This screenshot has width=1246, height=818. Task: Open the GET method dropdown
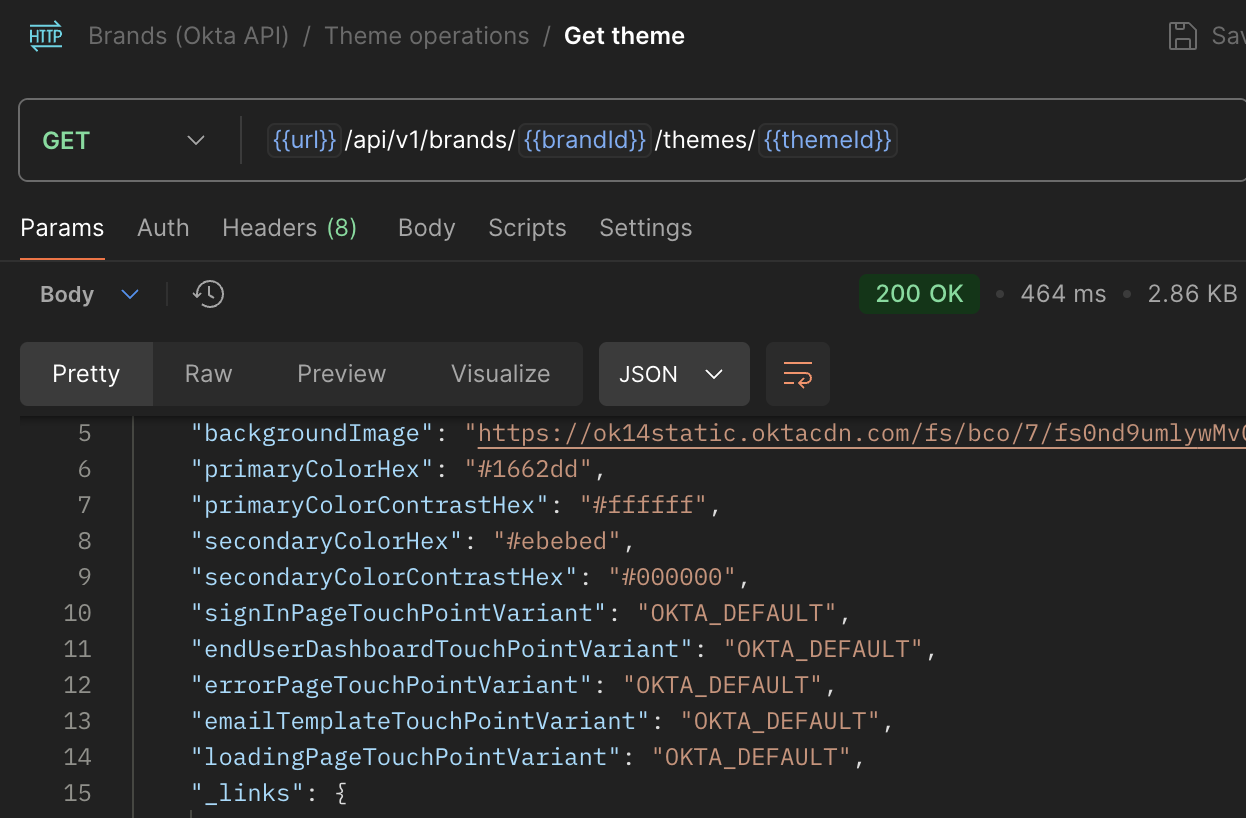pos(124,141)
